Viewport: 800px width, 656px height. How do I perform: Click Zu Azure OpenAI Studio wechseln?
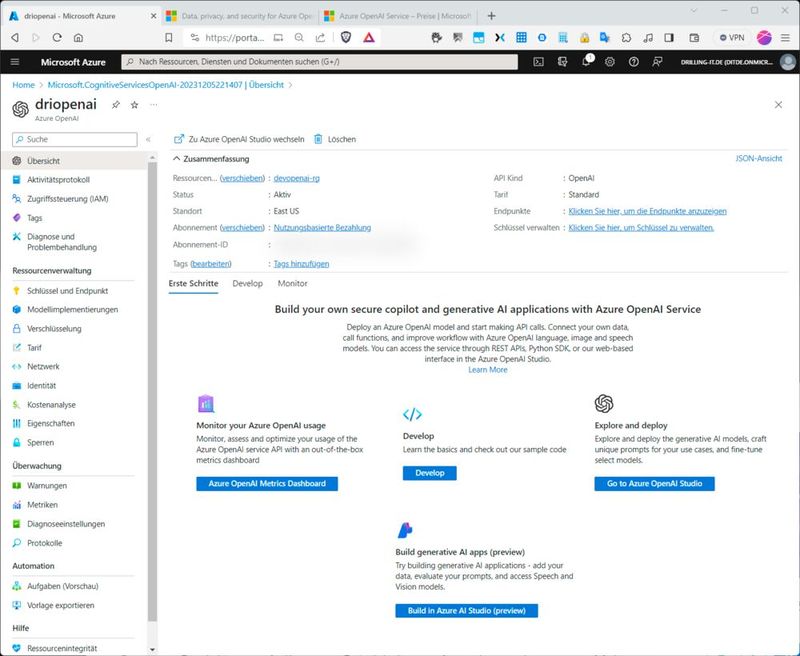click(x=239, y=139)
